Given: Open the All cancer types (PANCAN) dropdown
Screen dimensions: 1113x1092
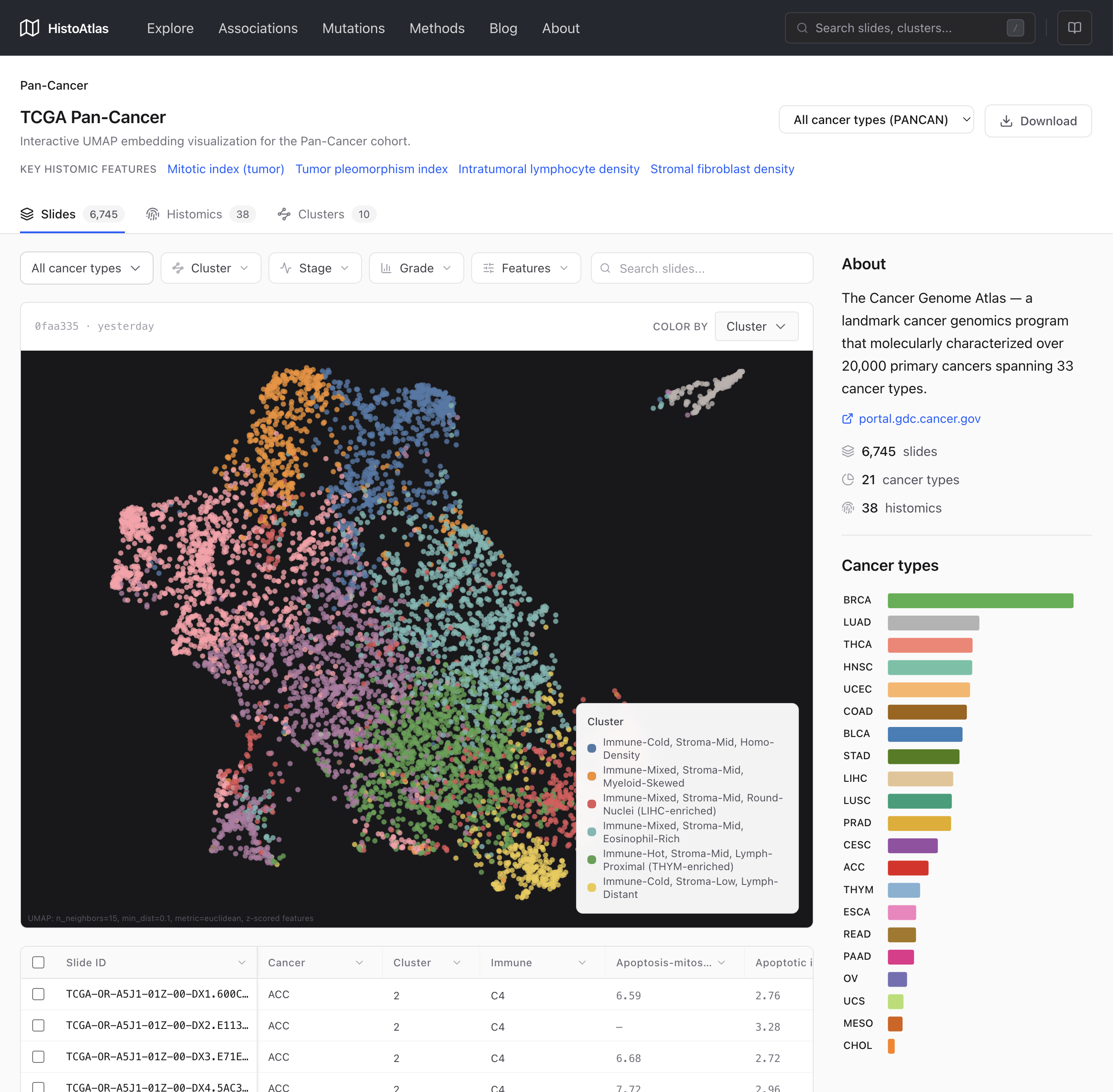Looking at the screenshot, I should tap(875, 120).
